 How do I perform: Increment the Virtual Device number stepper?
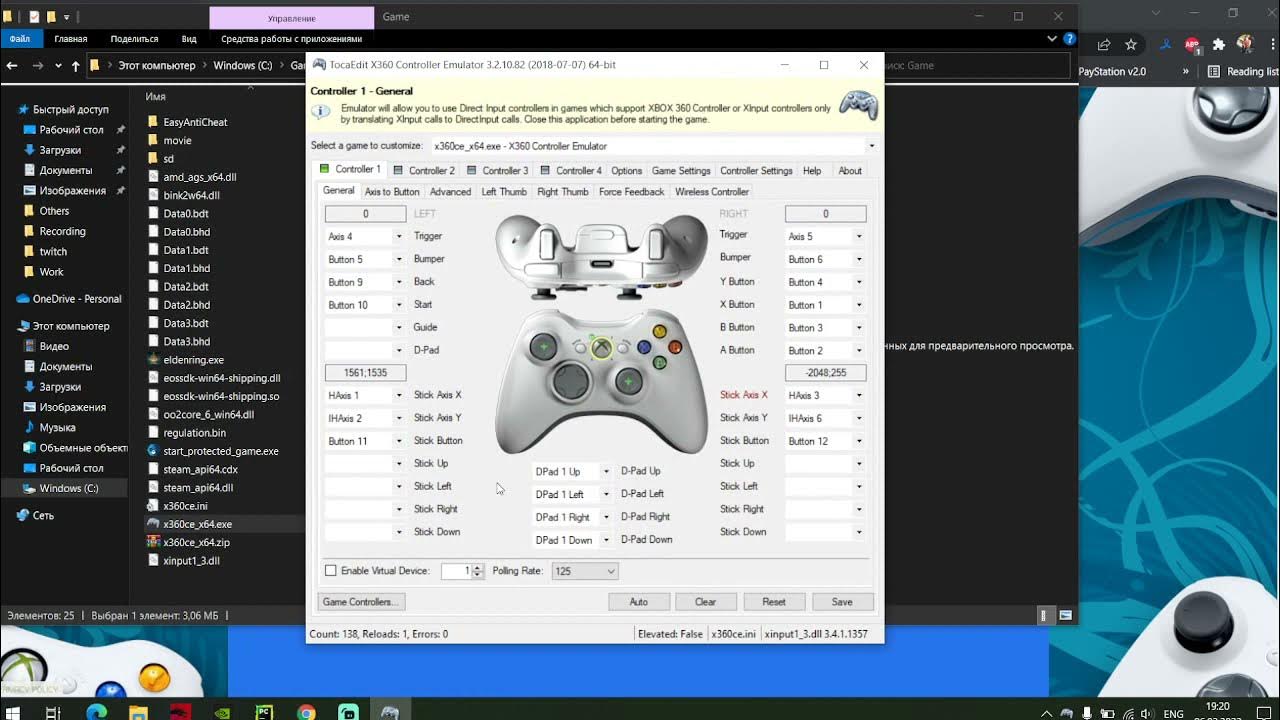point(478,568)
